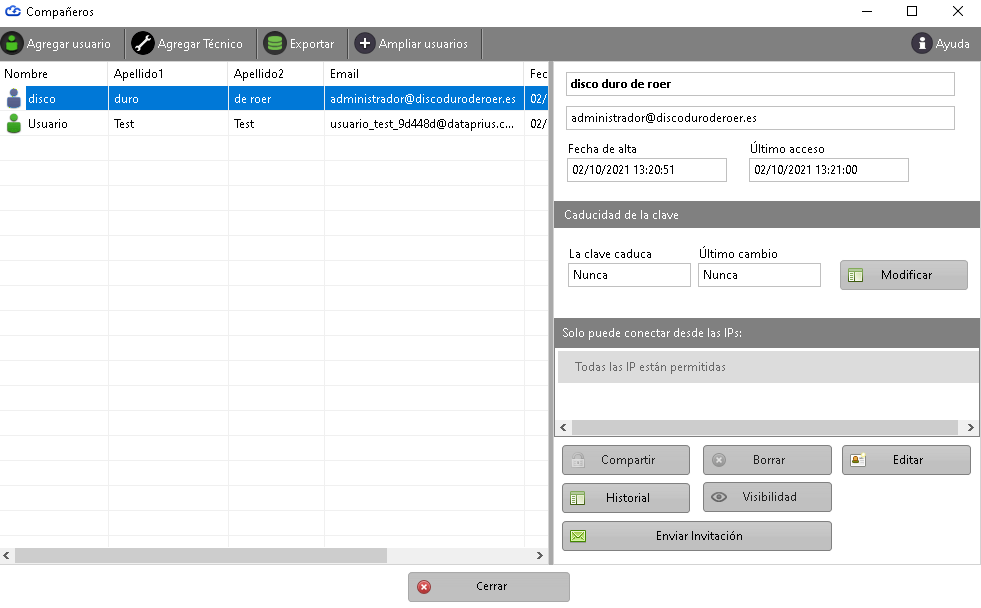The width and height of the screenshot is (981, 608).
Task: Click the red Cerrar cross icon
Action: pyautogui.click(x=424, y=587)
